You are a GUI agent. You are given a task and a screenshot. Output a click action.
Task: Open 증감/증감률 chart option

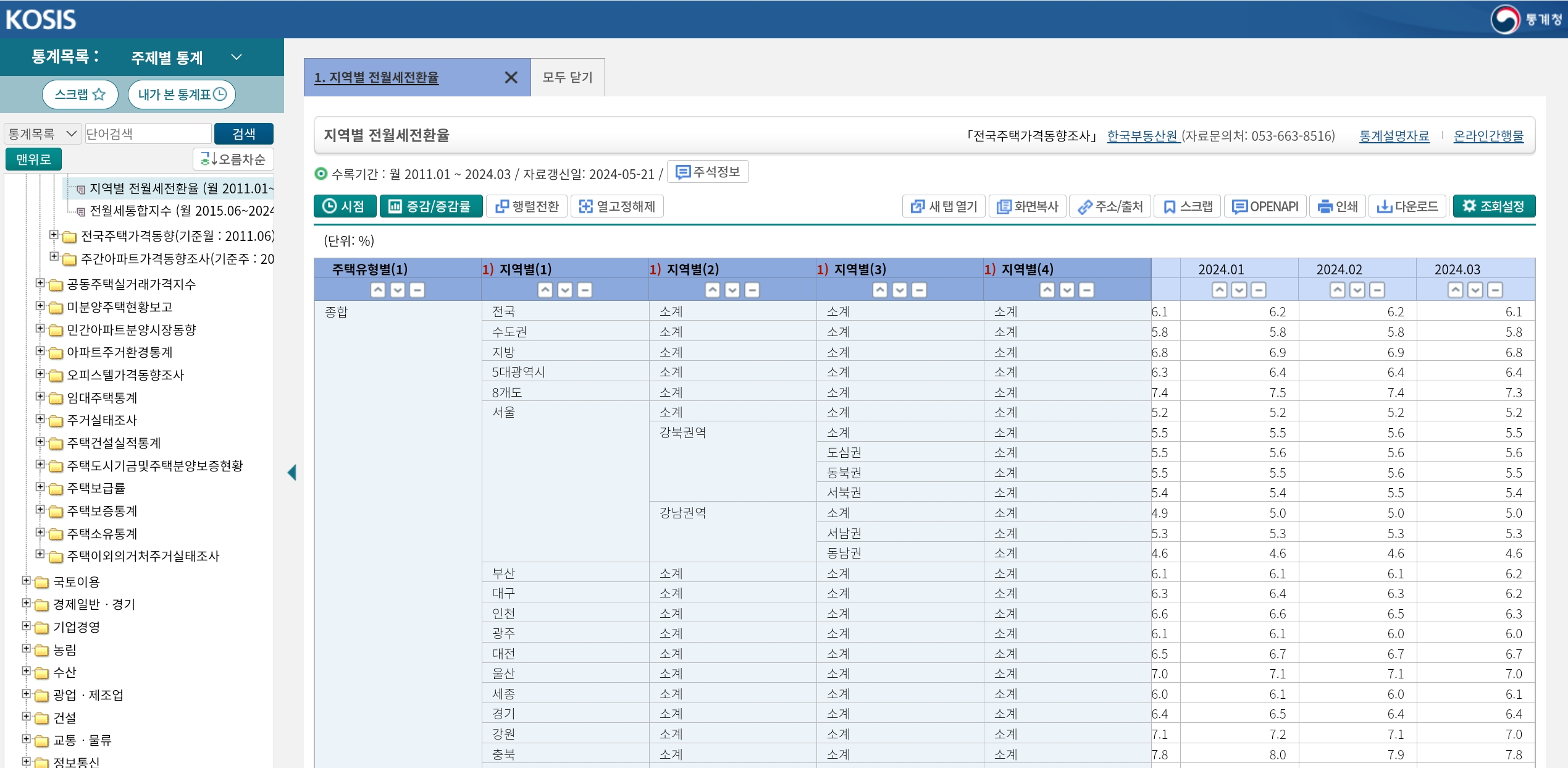430,206
